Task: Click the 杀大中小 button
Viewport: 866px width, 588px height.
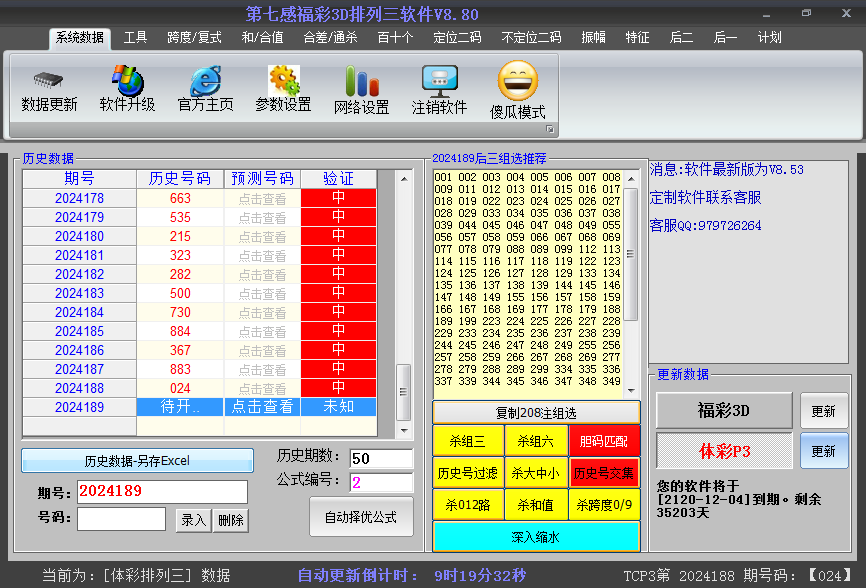Action: pyautogui.click(x=536, y=473)
